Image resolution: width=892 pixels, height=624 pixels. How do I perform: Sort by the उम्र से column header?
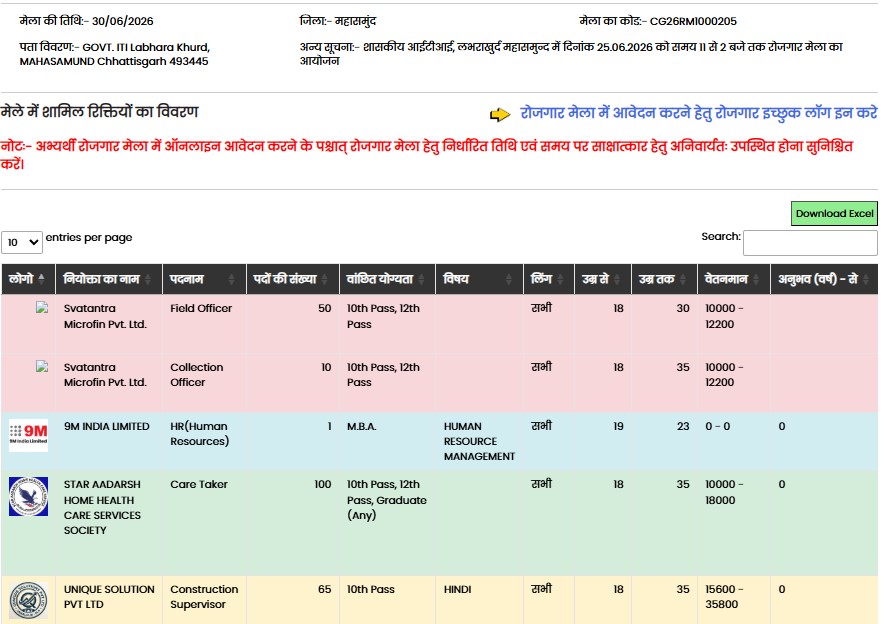pos(602,279)
